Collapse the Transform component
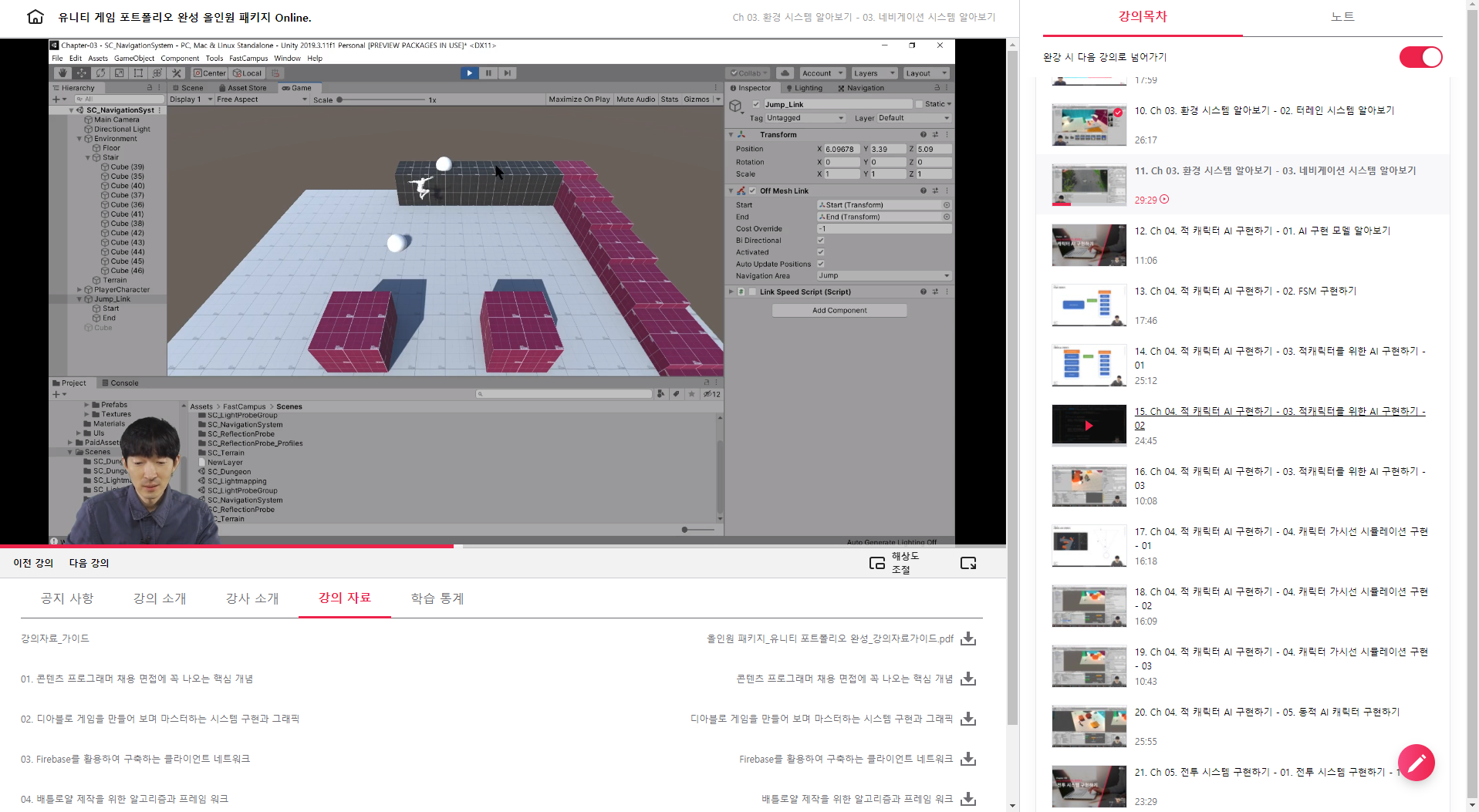1479x812 pixels. pos(731,134)
